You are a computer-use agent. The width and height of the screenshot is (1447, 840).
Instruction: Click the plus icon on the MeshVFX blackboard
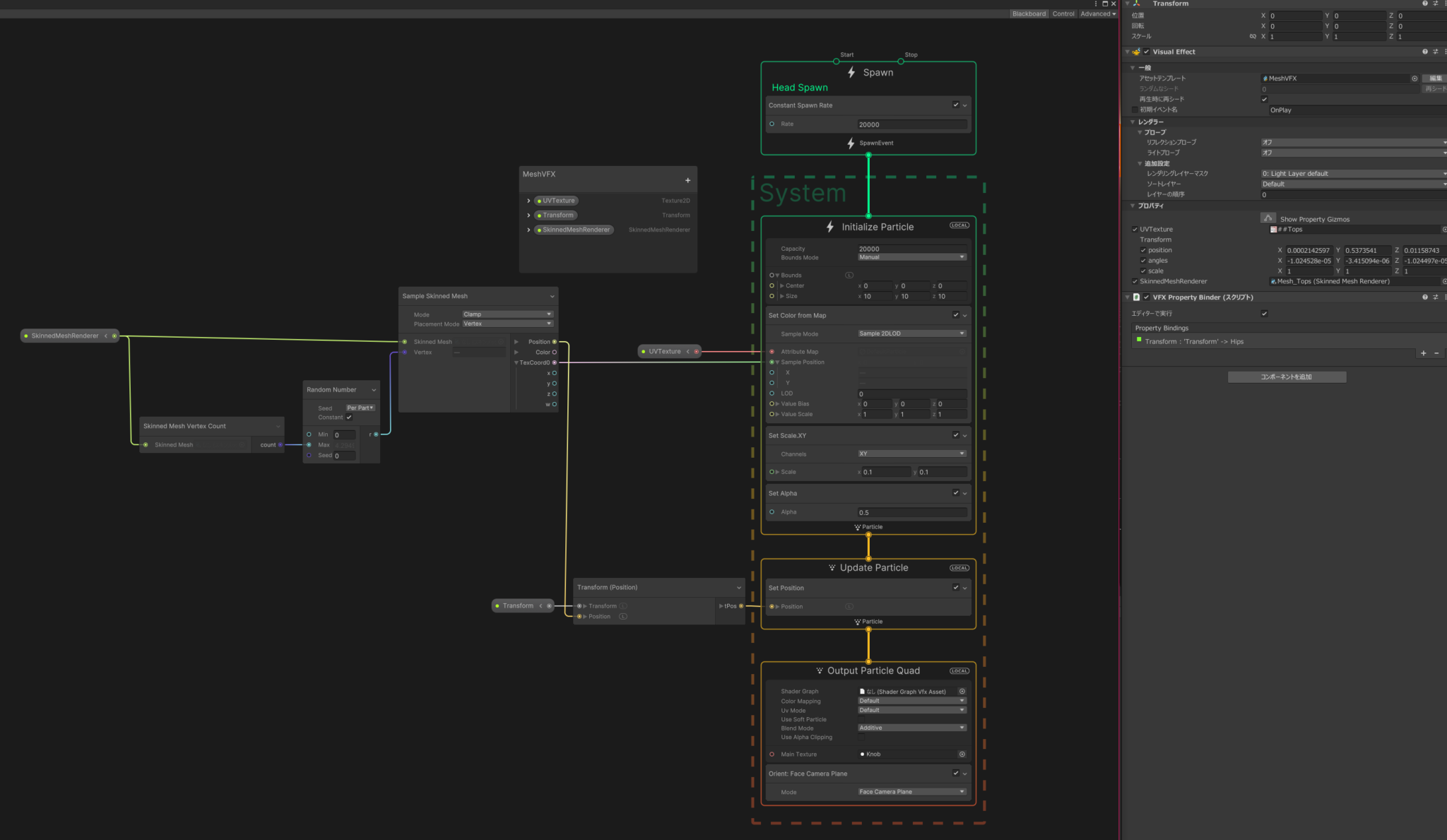[x=687, y=180]
